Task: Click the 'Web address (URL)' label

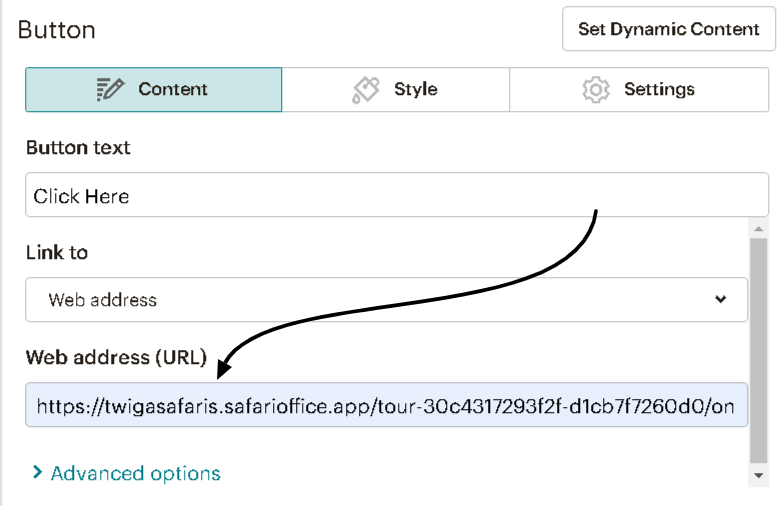Action: click(116, 357)
